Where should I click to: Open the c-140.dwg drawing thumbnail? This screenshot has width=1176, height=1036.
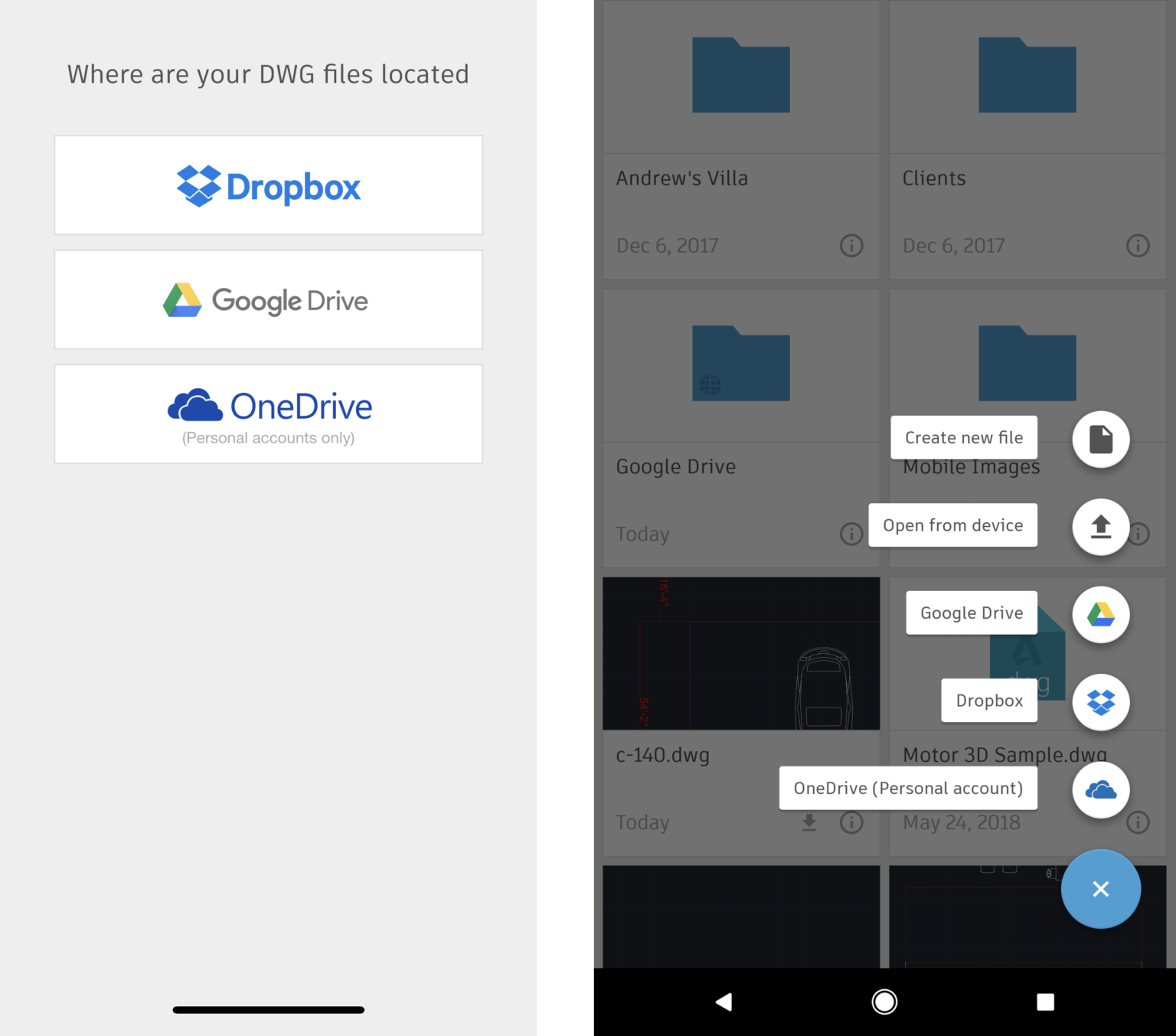[x=740, y=653]
